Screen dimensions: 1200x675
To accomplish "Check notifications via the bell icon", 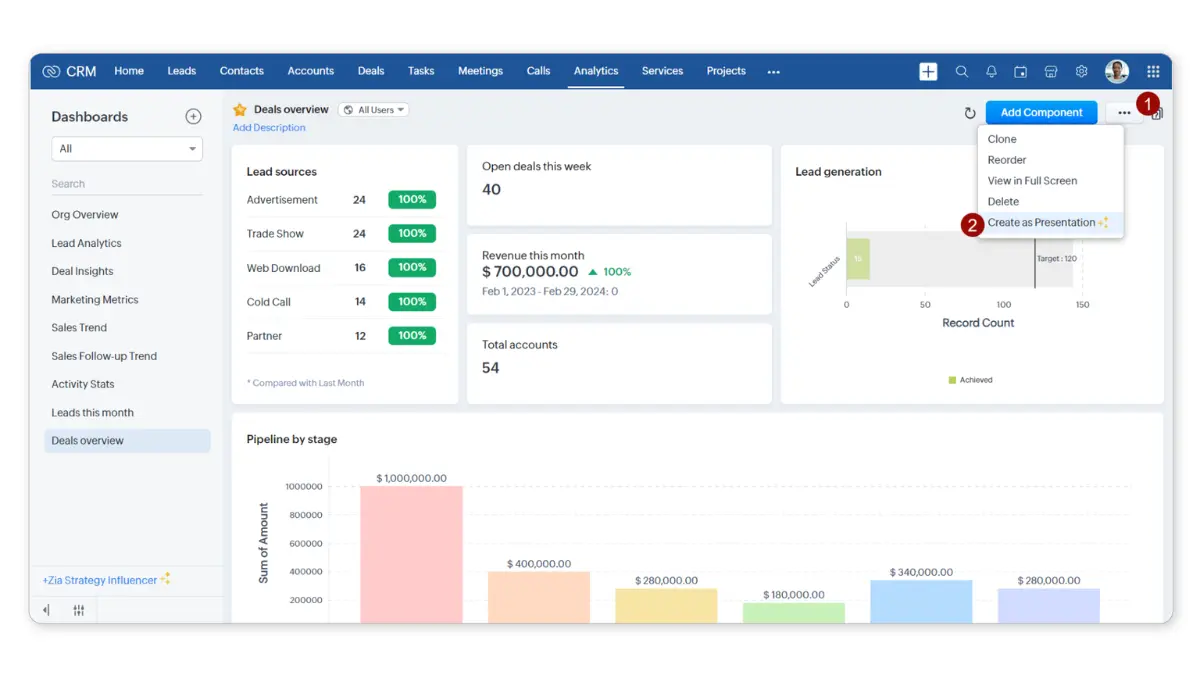I will pyautogui.click(x=991, y=71).
